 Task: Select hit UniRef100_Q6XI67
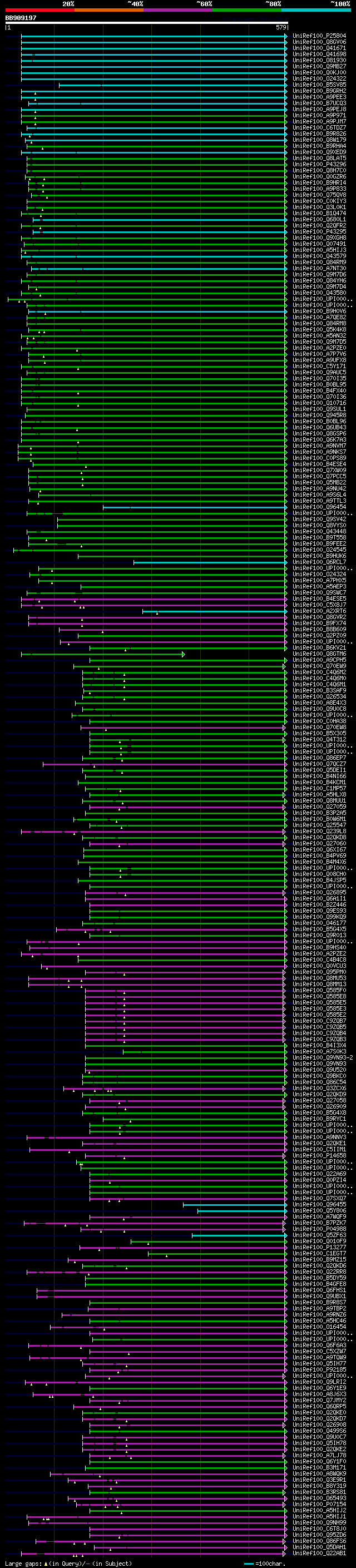coord(319,850)
